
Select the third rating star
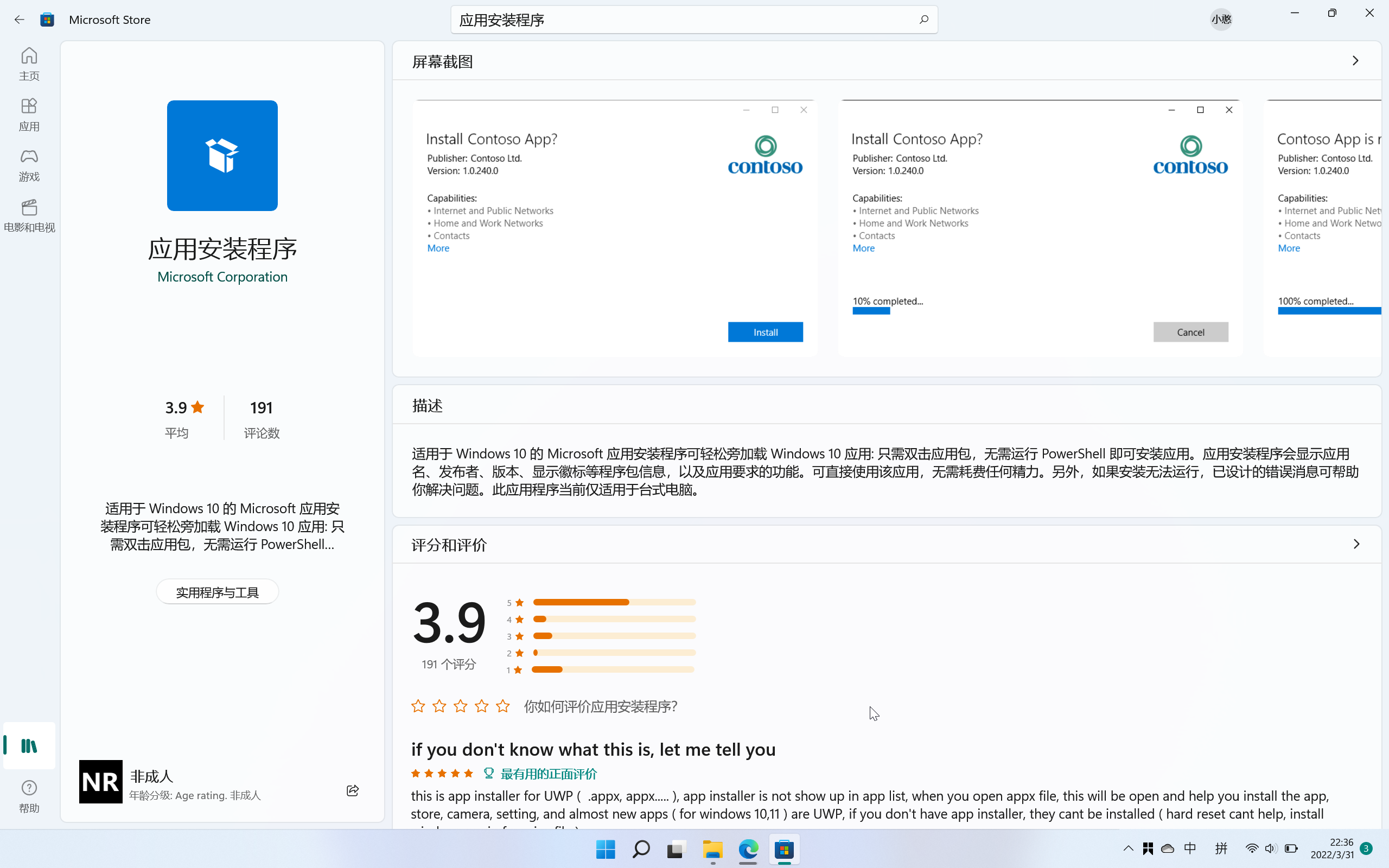click(460, 706)
